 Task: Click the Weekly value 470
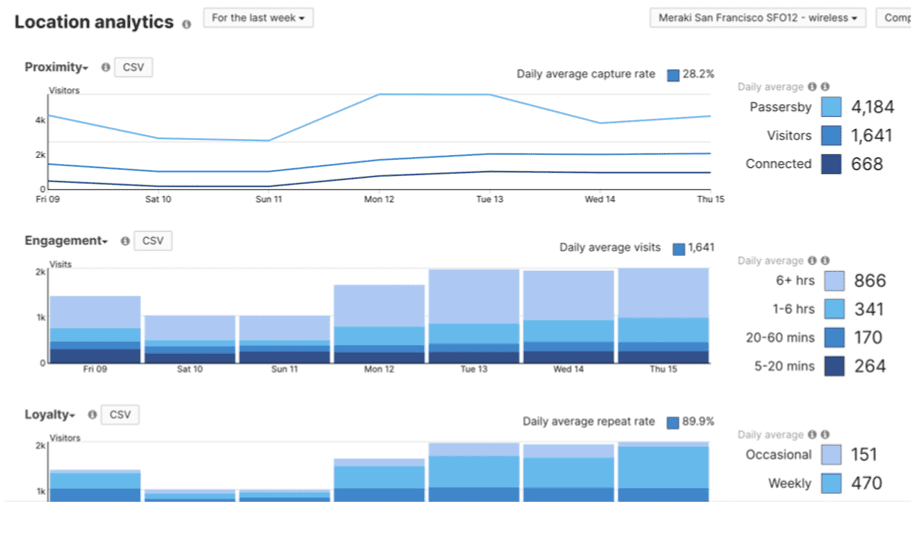(866, 483)
